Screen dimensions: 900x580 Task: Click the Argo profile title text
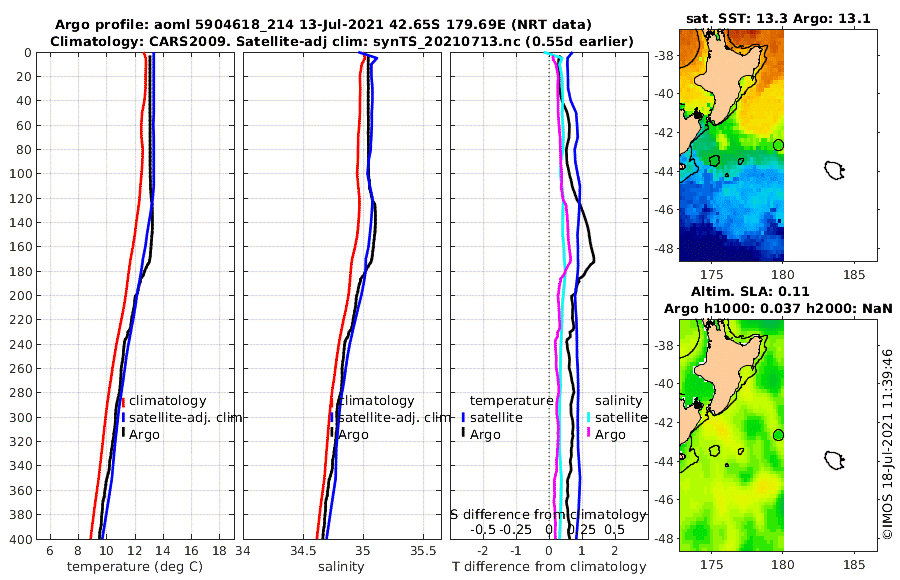pyautogui.click(x=323, y=25)
